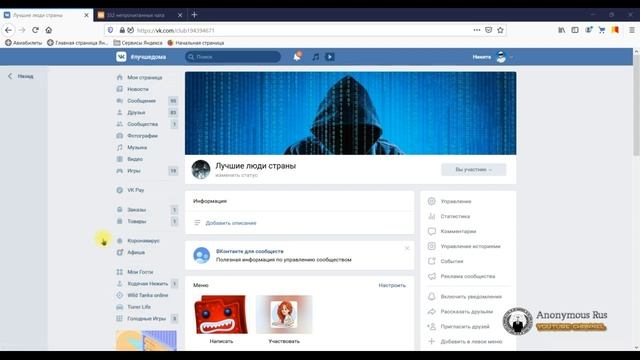640x360 pixels.
Task: Click Рассказать друзьям option
Action: [468, 311]
